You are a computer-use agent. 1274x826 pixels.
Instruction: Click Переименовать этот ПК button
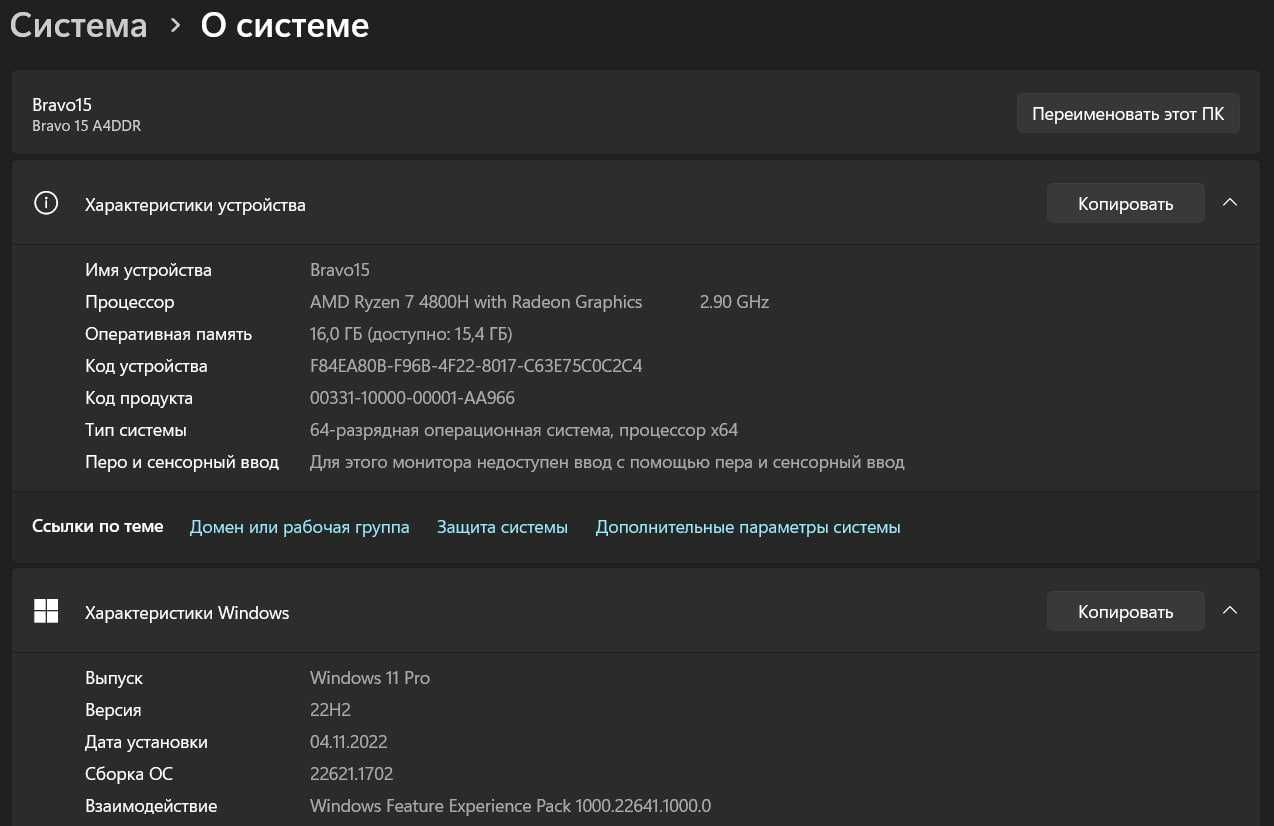click(1128, 114)
